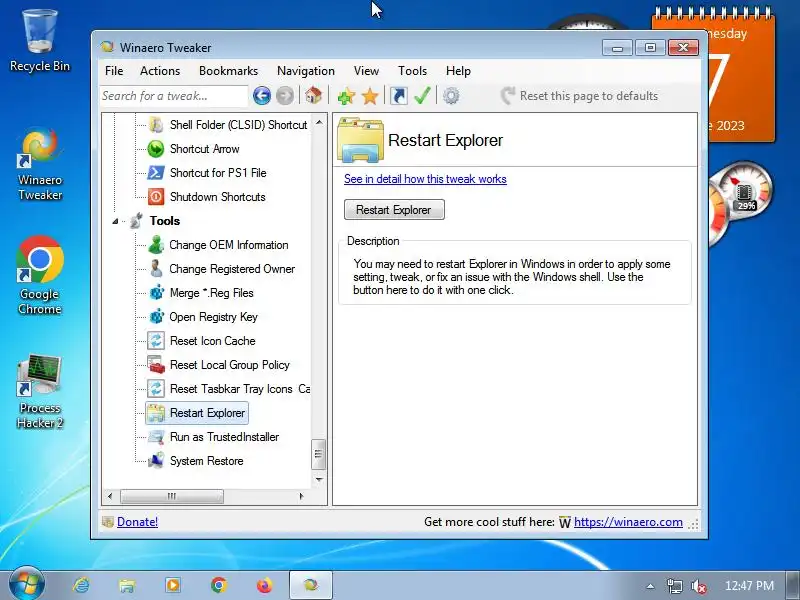Collapse the Tools tree node
This screenshot has width=800, height=600.
(115, 221)
